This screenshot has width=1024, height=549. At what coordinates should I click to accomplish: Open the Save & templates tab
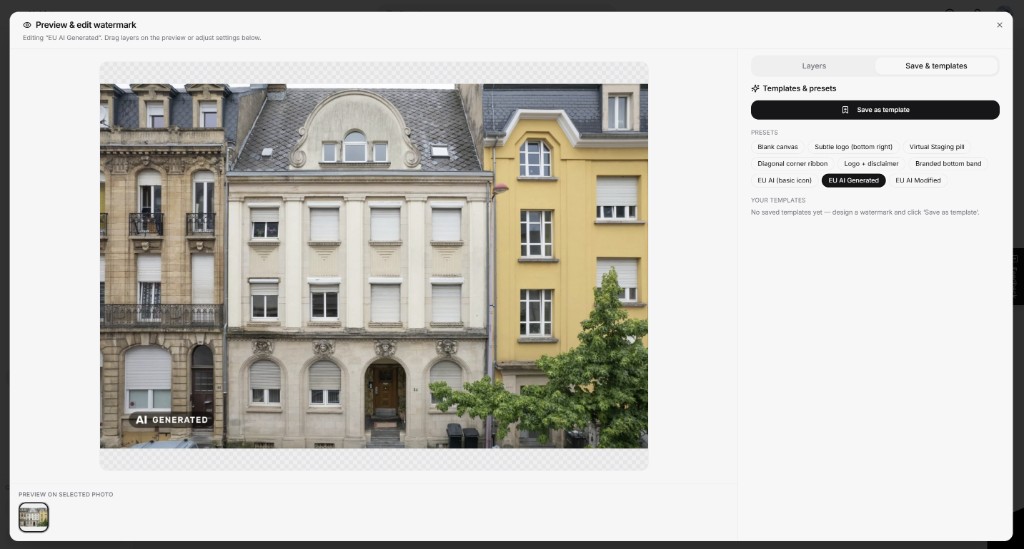pos(936,66)
